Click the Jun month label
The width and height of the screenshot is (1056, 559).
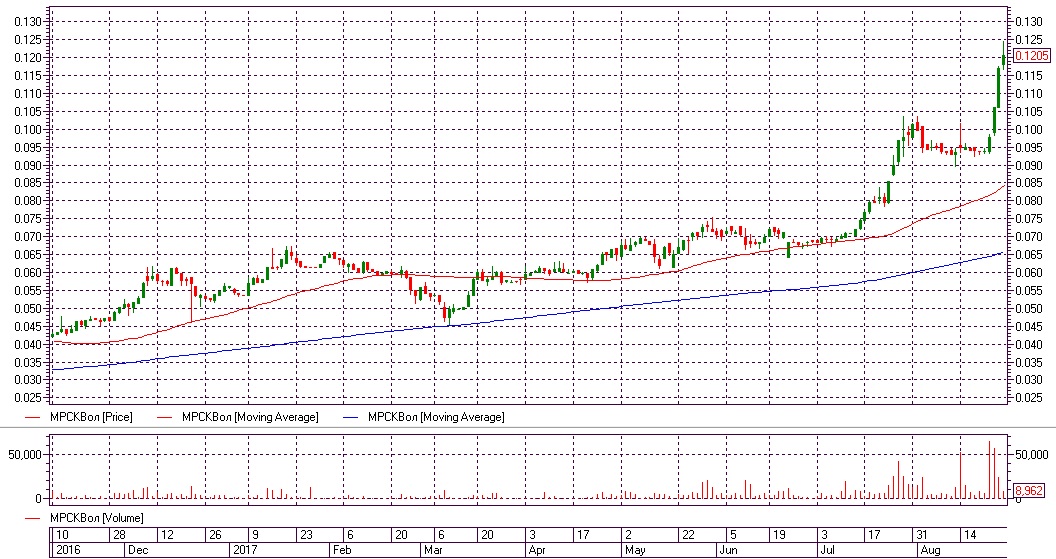(x=729, y=550)
